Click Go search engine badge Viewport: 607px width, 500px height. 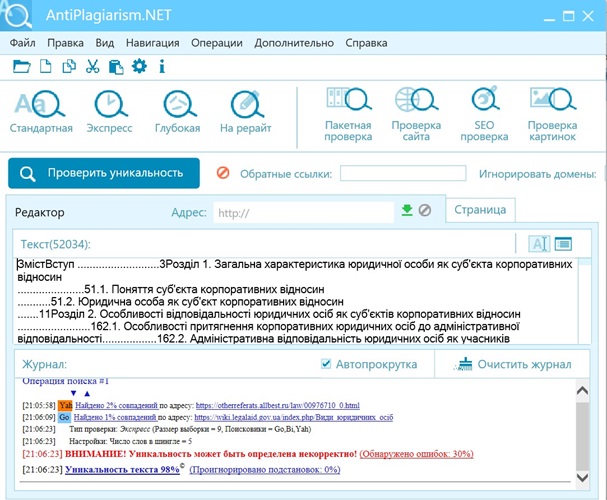(x=64, y=418)
